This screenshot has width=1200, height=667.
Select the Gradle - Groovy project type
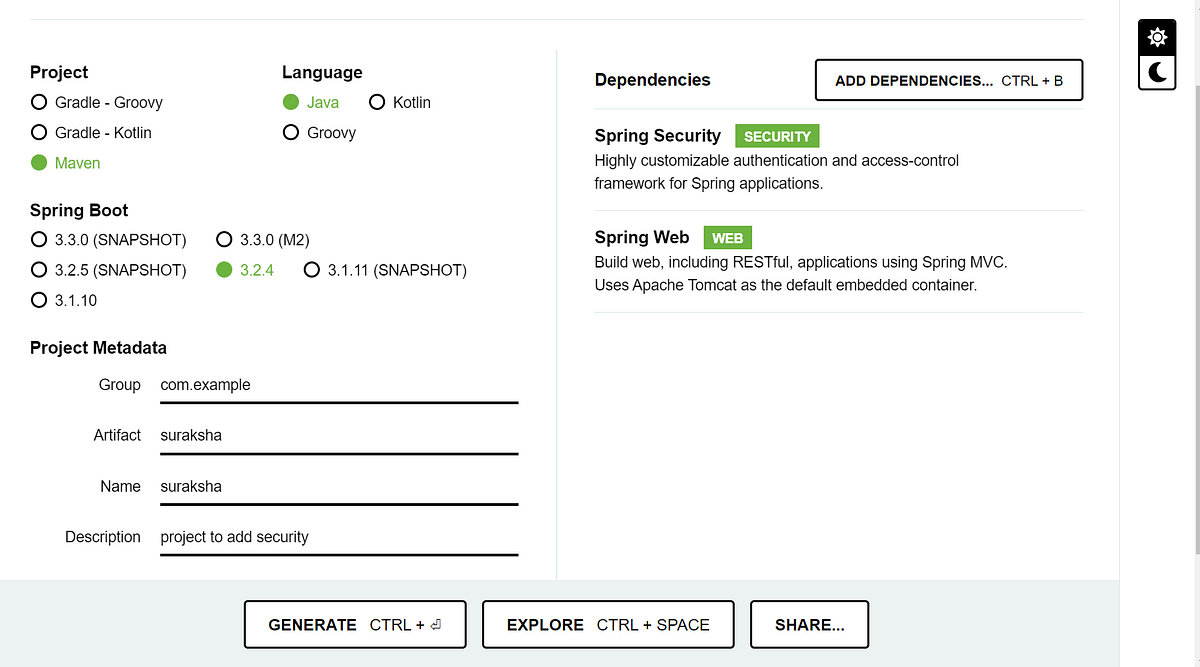(x=38, y=102)
